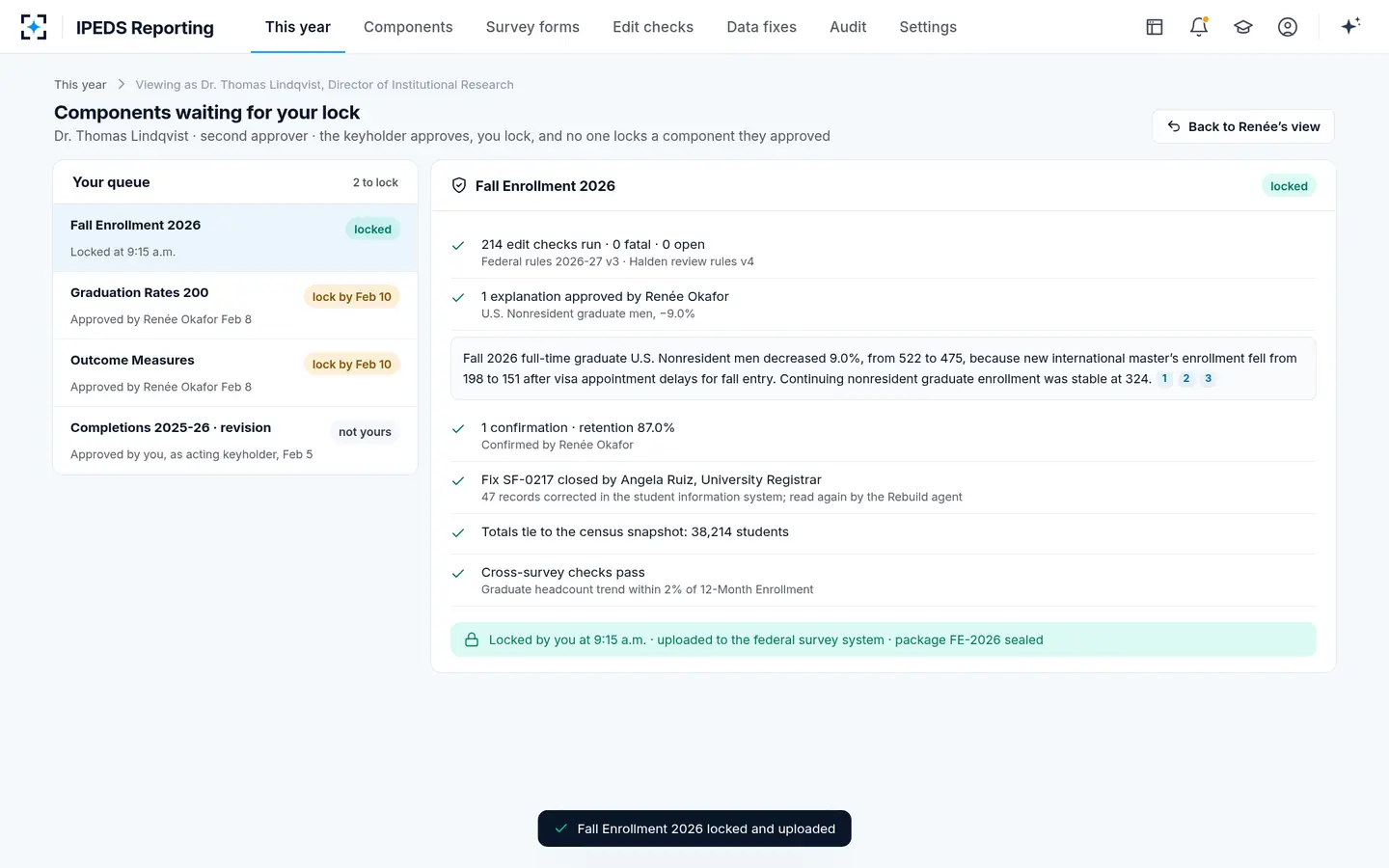Viewport: 1389px width, 868px height.
Task: Click the graduation cap icon
Action: coord(1243,27)
